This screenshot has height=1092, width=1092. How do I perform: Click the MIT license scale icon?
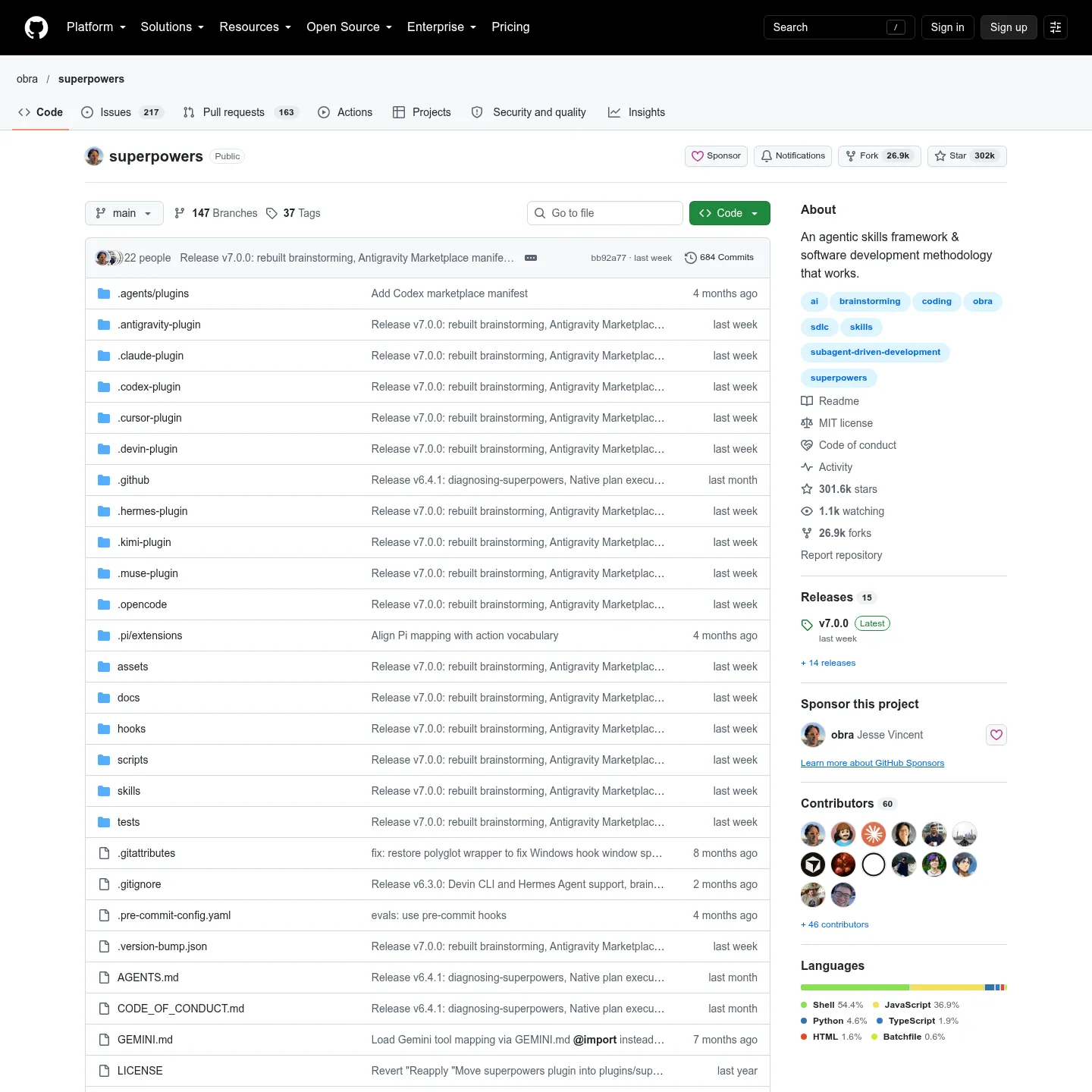click(x=807, y=423)
